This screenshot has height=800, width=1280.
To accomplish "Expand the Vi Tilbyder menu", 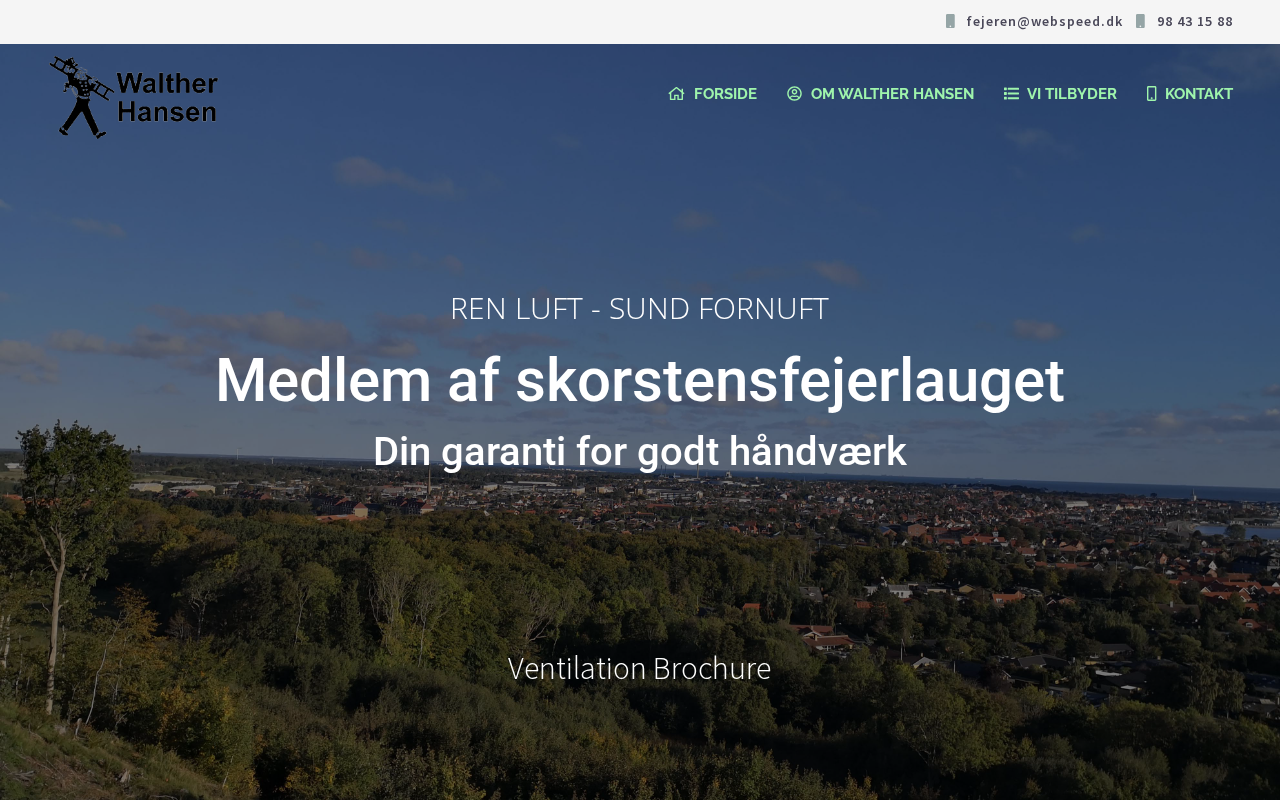I will 1072,94.
